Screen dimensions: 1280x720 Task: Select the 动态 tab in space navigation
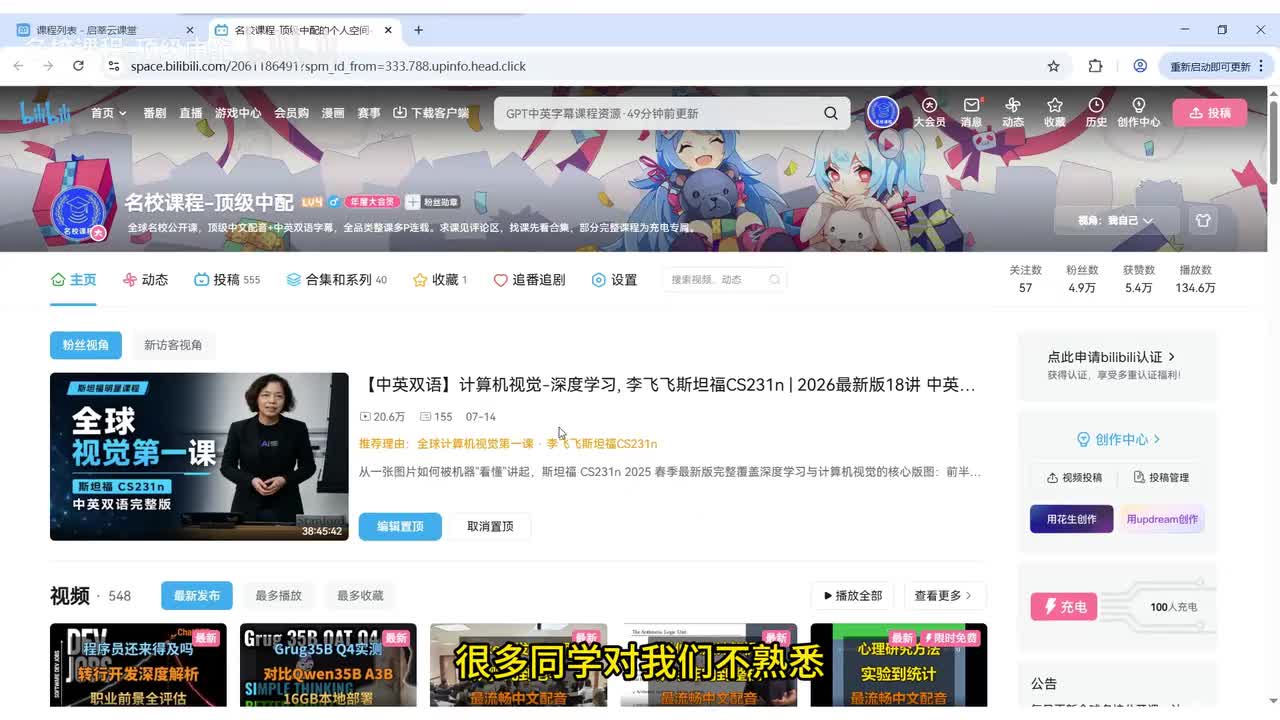pyautogui.click(x=145, y=280)
